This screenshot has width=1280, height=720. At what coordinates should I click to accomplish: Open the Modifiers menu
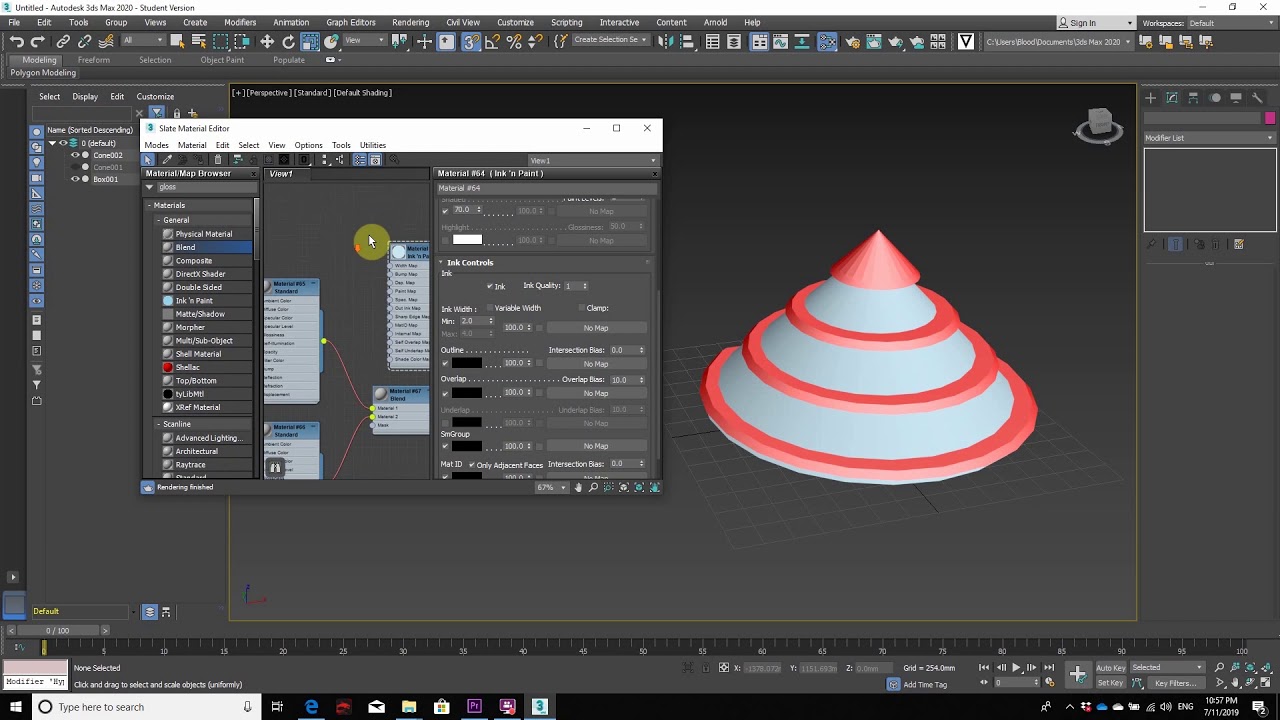[240, 22]
